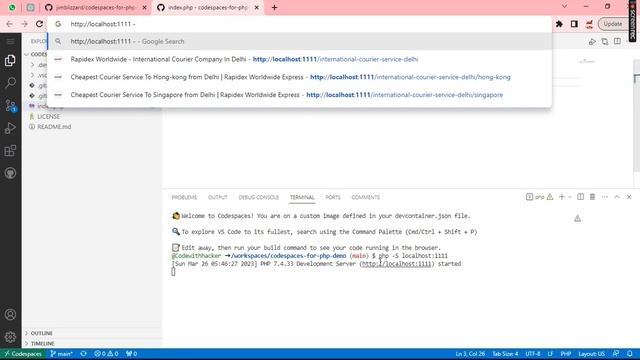Click the sync changes icon in status bar
Viewport: 640px width, 360px height.
[x=83, y=353]
